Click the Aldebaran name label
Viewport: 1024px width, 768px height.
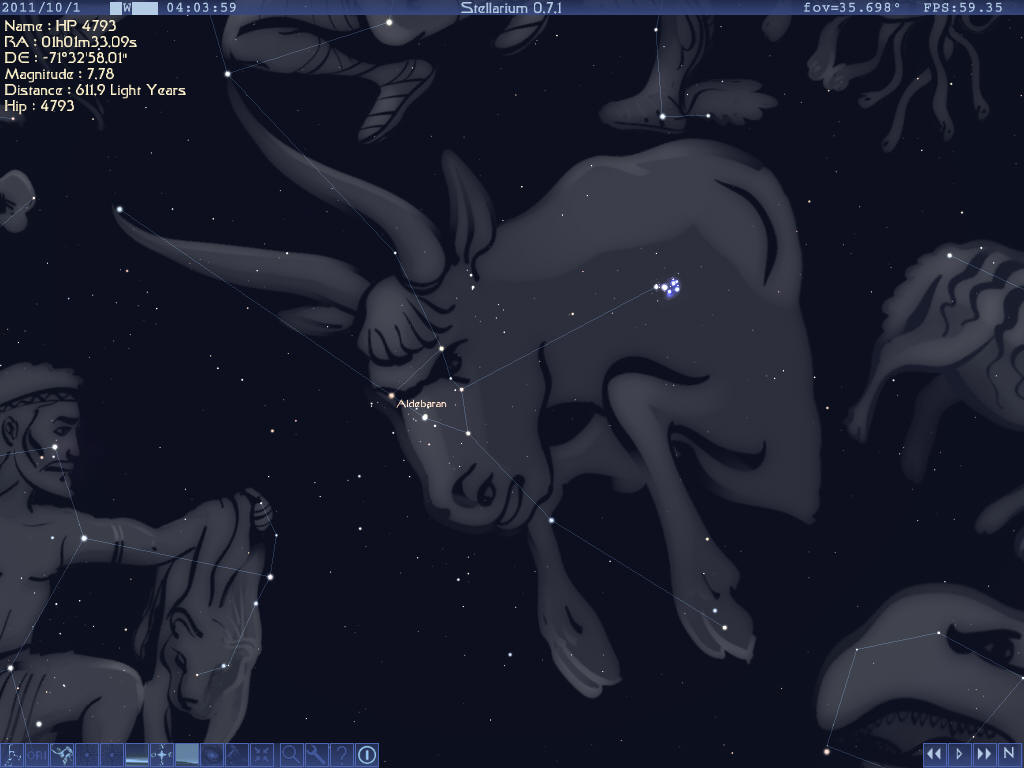[422, 404]
